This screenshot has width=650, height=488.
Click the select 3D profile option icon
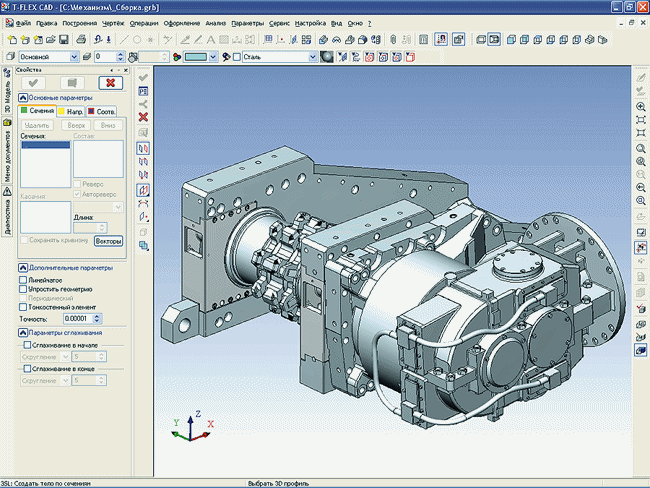143,148
